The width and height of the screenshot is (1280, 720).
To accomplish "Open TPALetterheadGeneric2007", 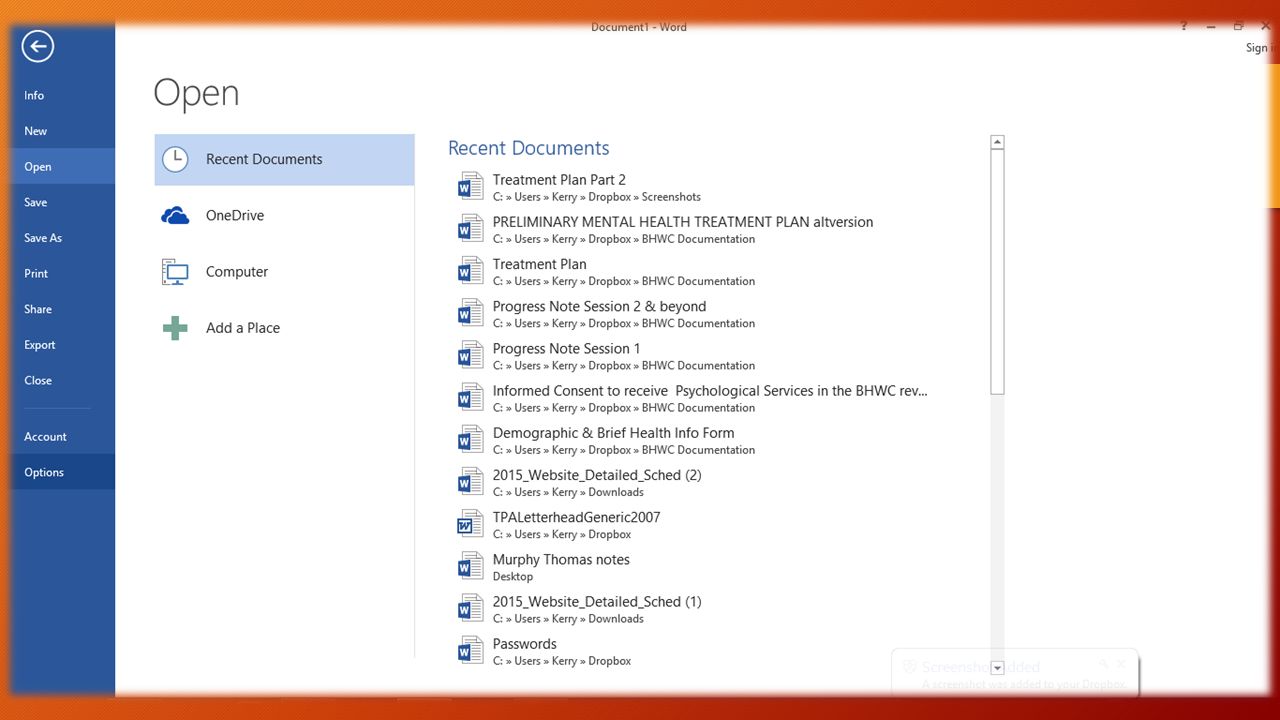I will click(x=717, y=524).
